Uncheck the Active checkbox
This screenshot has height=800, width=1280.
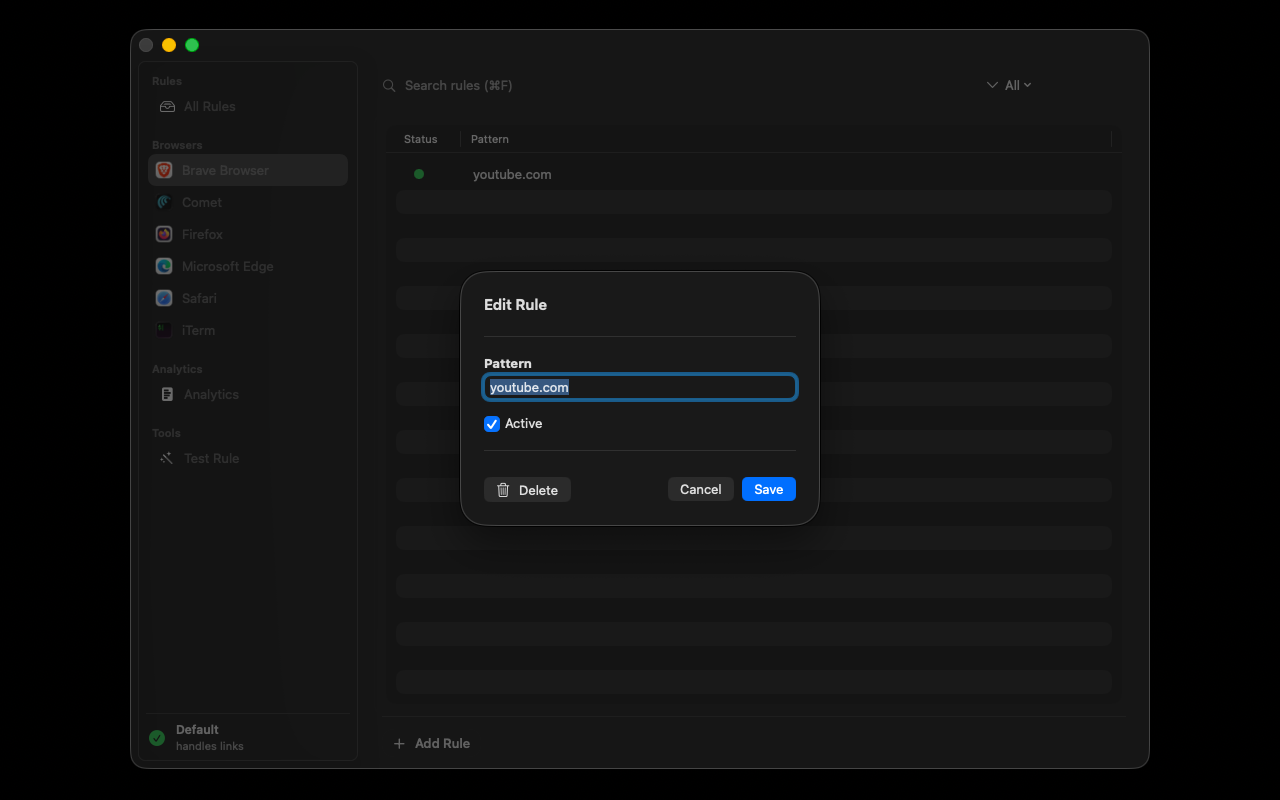tap(492, 424)
